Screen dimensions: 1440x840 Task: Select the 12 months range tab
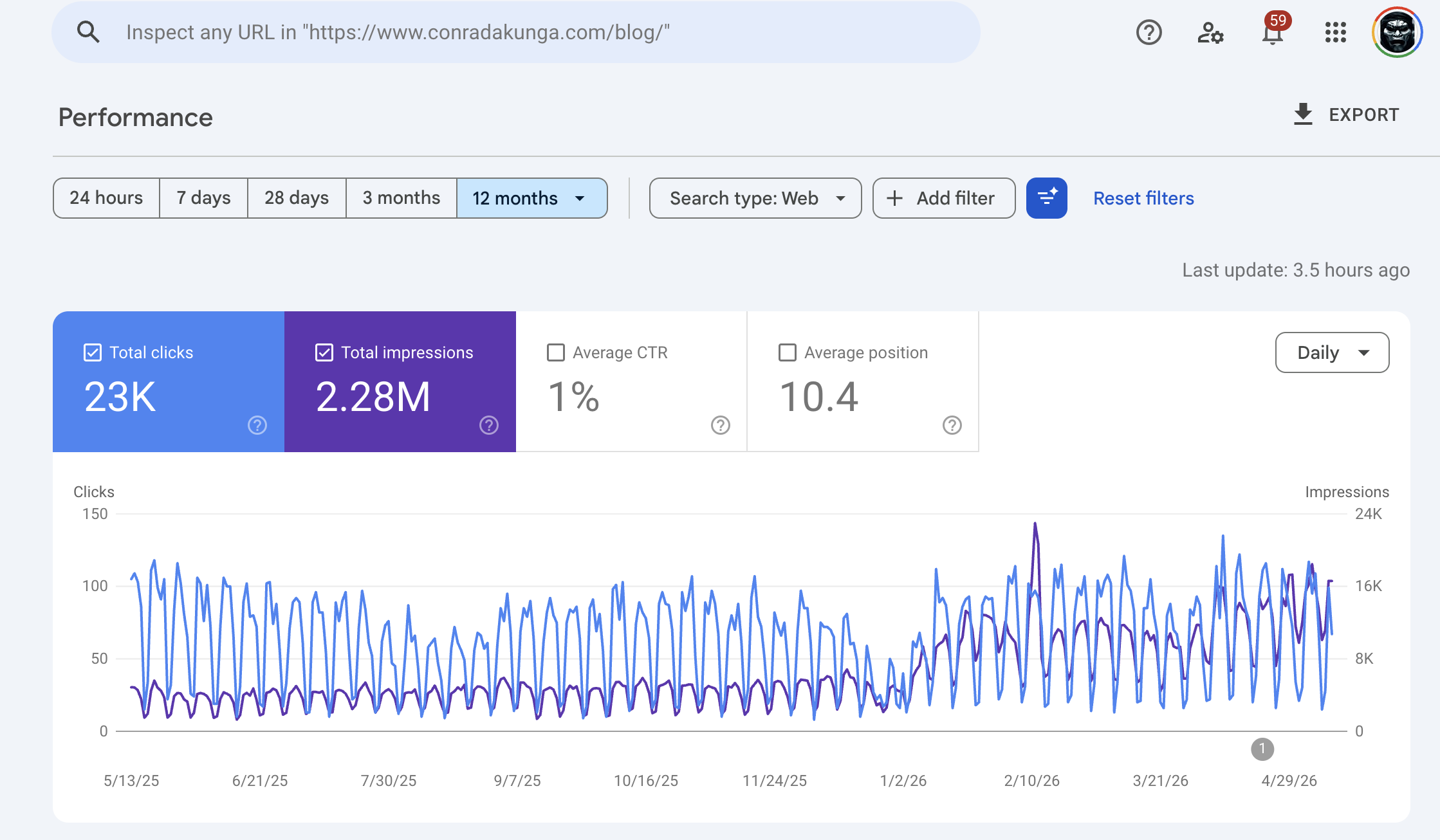pos(532,198)
